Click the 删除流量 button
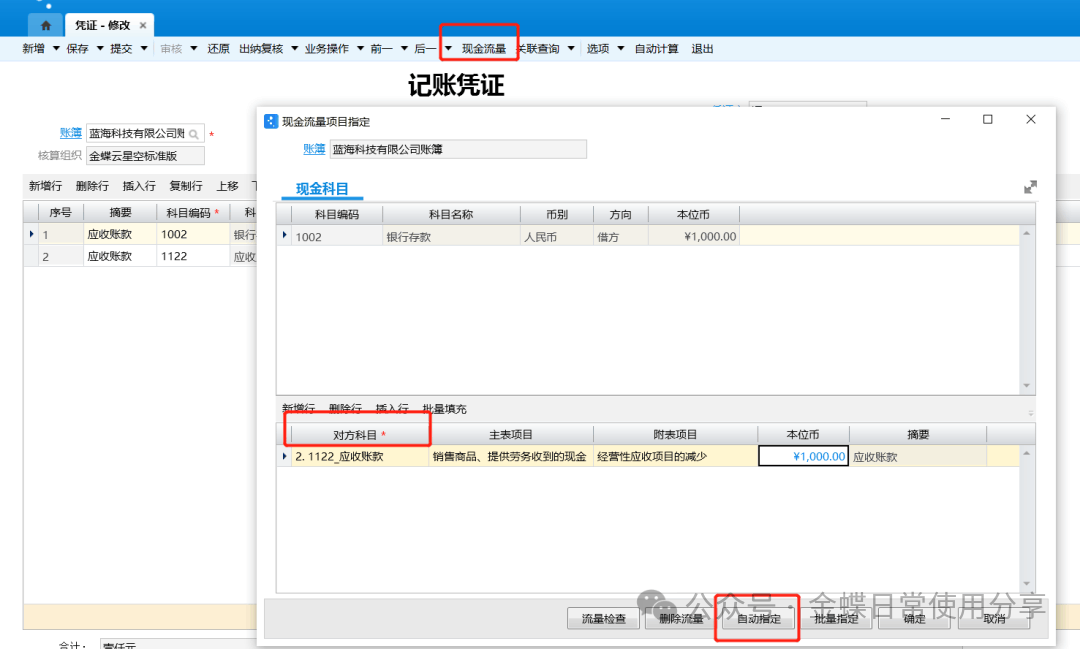The image size is (1080, 649). coord(681,619)
